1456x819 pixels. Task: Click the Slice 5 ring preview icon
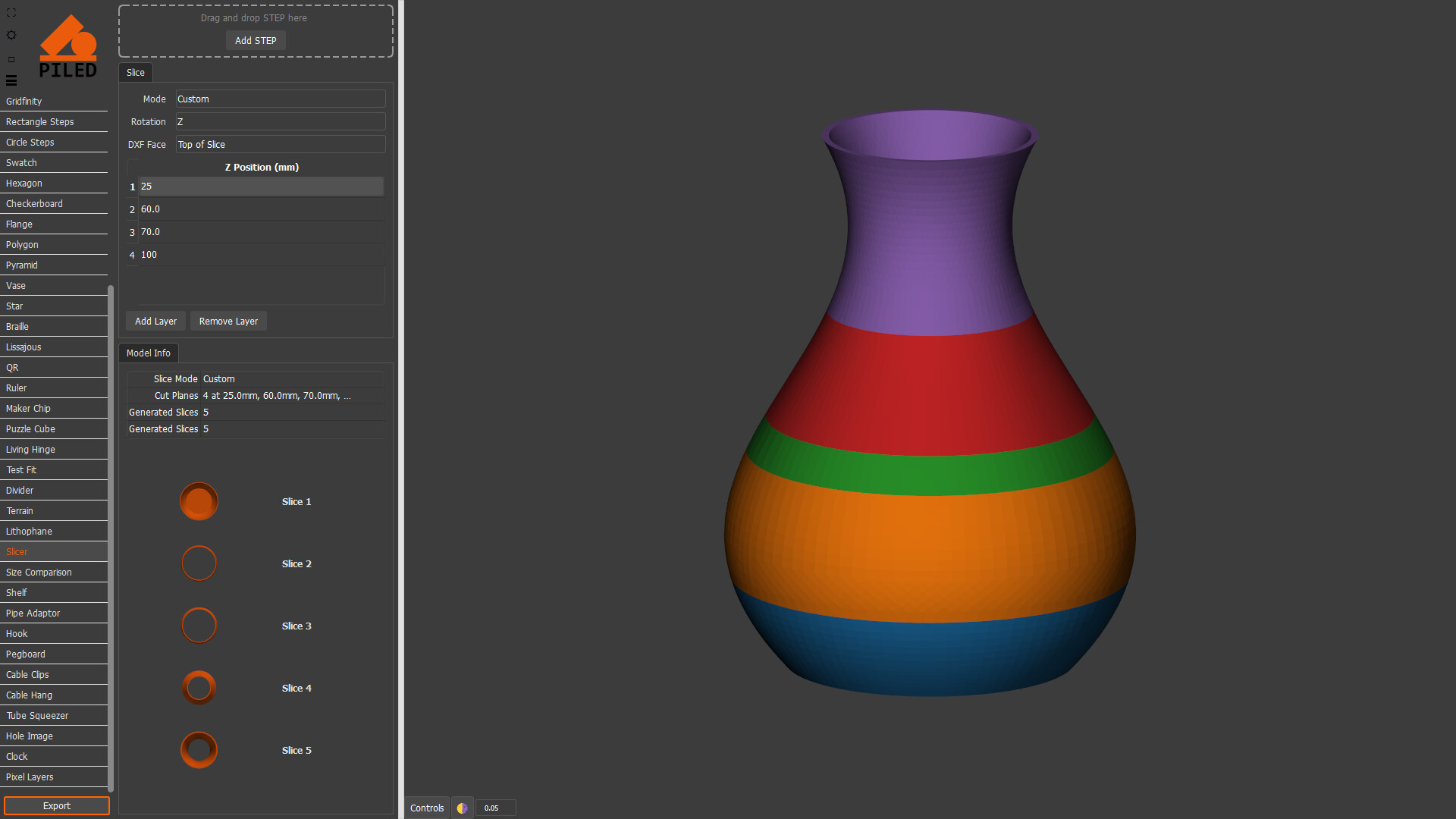pyautogui.click(x=199, y=750)
